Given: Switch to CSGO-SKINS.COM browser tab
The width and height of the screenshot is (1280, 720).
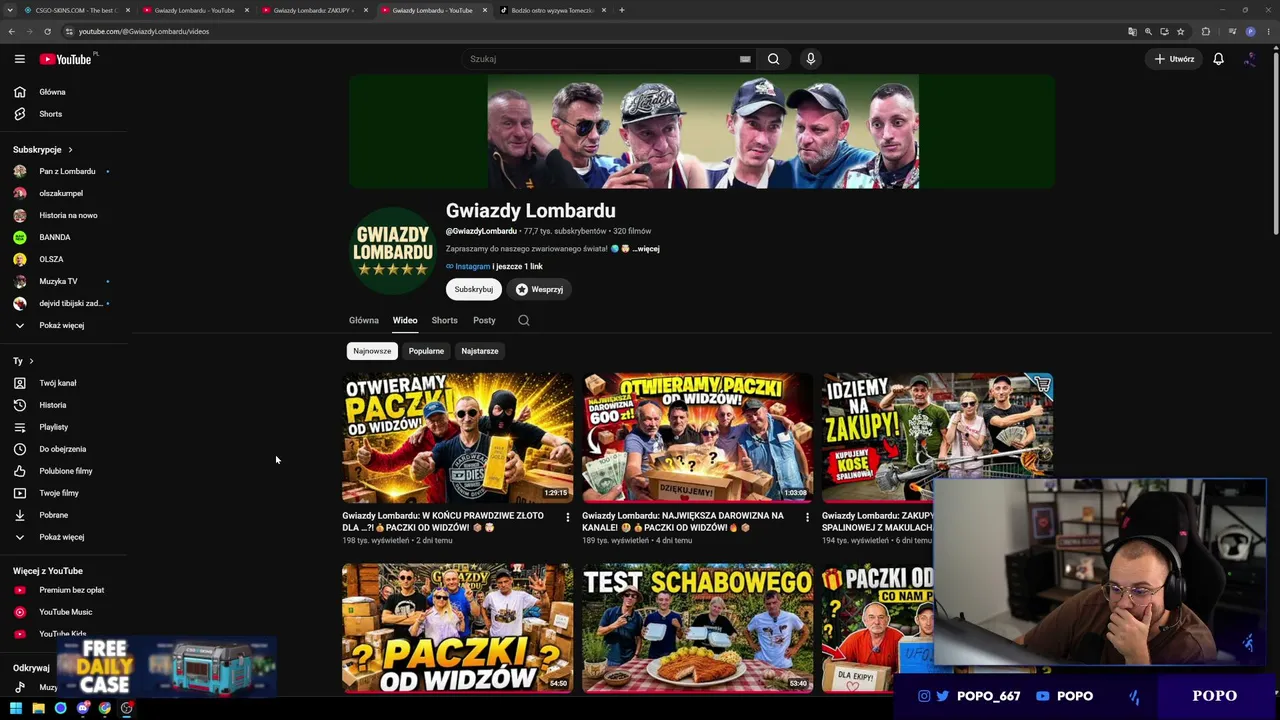Looking at the screenshot, I should (76, 10).
